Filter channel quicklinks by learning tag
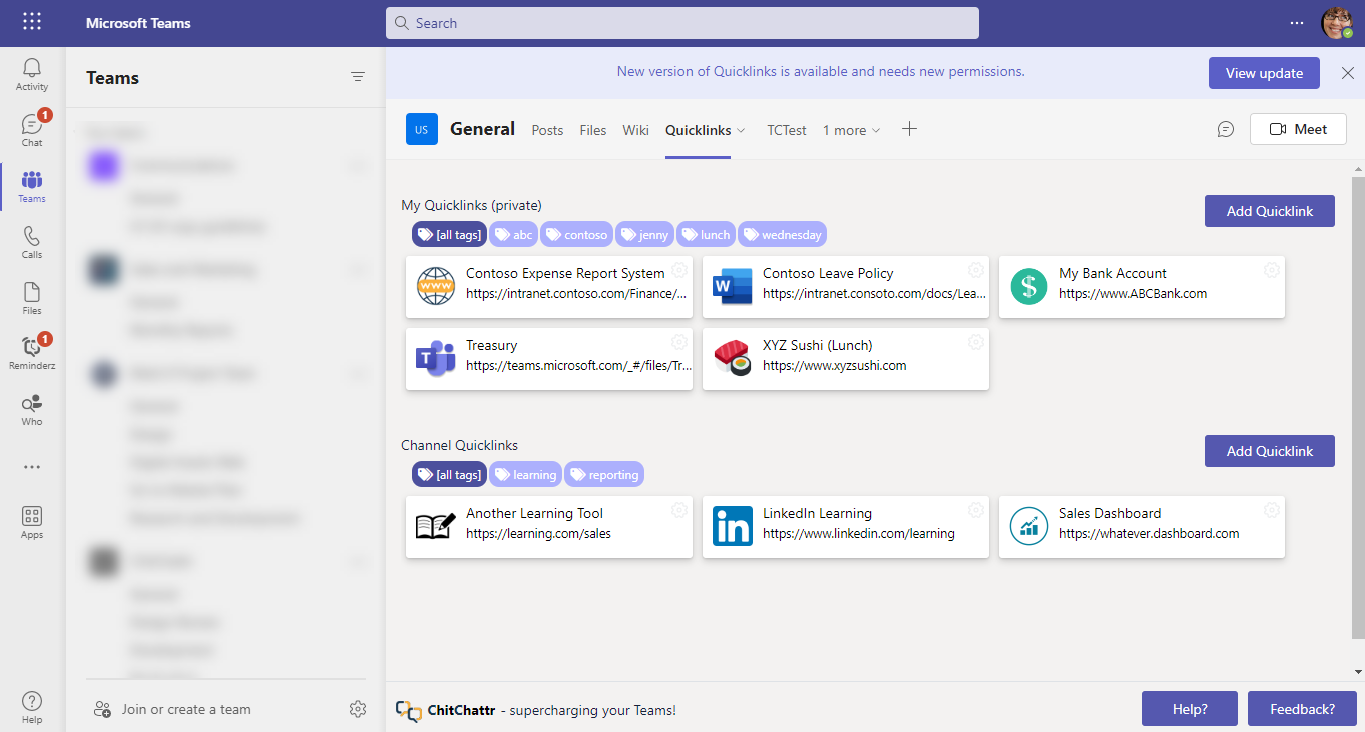The image size is (1365, 732). click(525, 474)
